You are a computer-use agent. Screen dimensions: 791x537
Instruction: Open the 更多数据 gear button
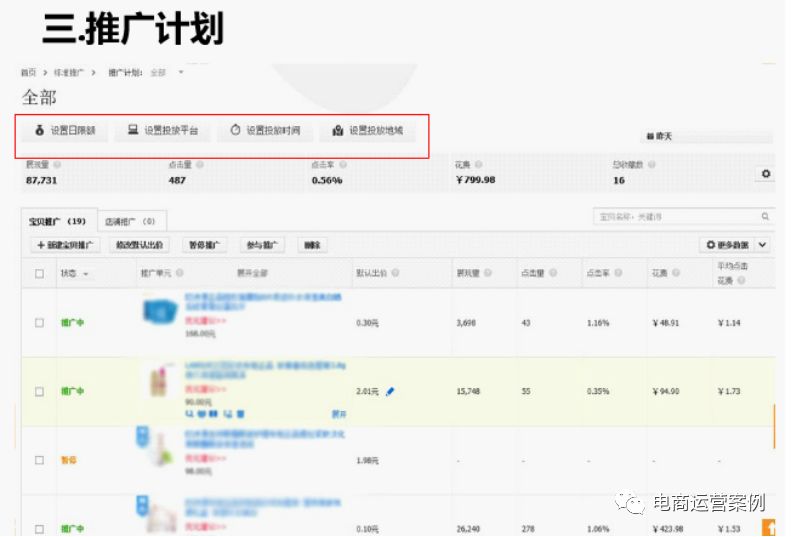pyautogui.click(x=727, y=245)
